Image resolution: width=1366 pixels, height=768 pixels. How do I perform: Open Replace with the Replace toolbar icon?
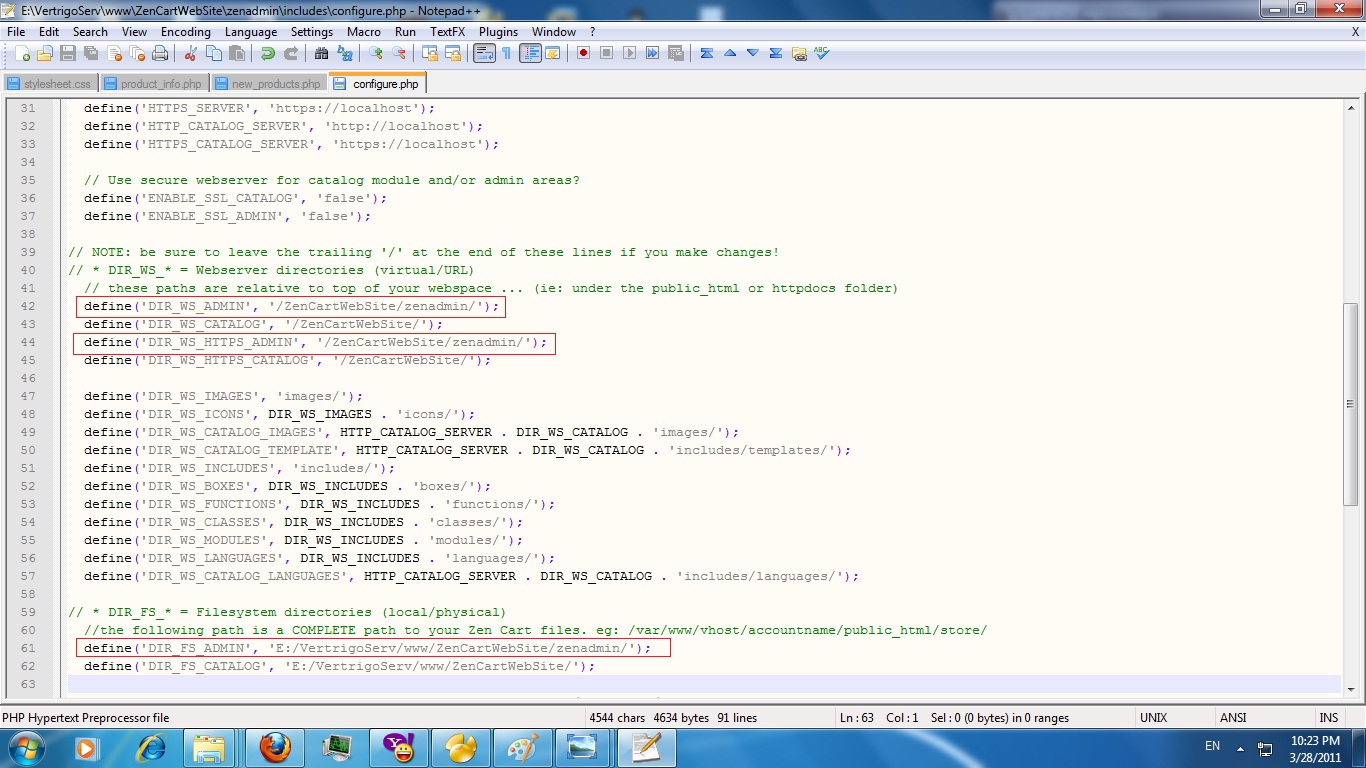pos(344,53)
